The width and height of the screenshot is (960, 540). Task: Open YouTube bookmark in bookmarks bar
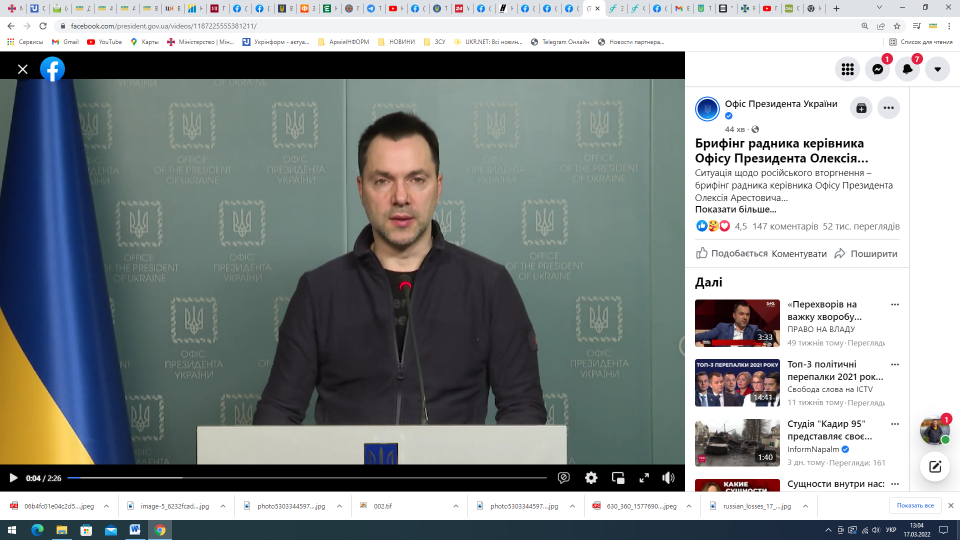click(x=104, y=42)
